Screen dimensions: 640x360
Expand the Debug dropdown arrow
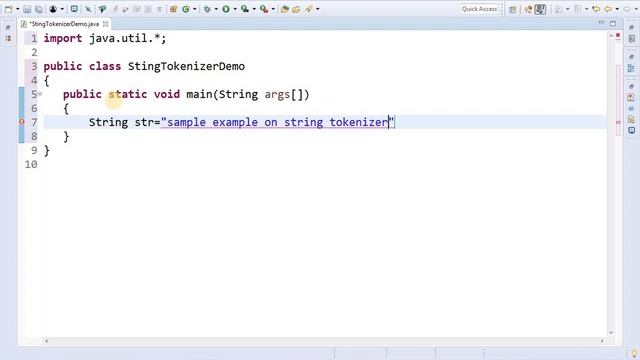coord(216,9)
